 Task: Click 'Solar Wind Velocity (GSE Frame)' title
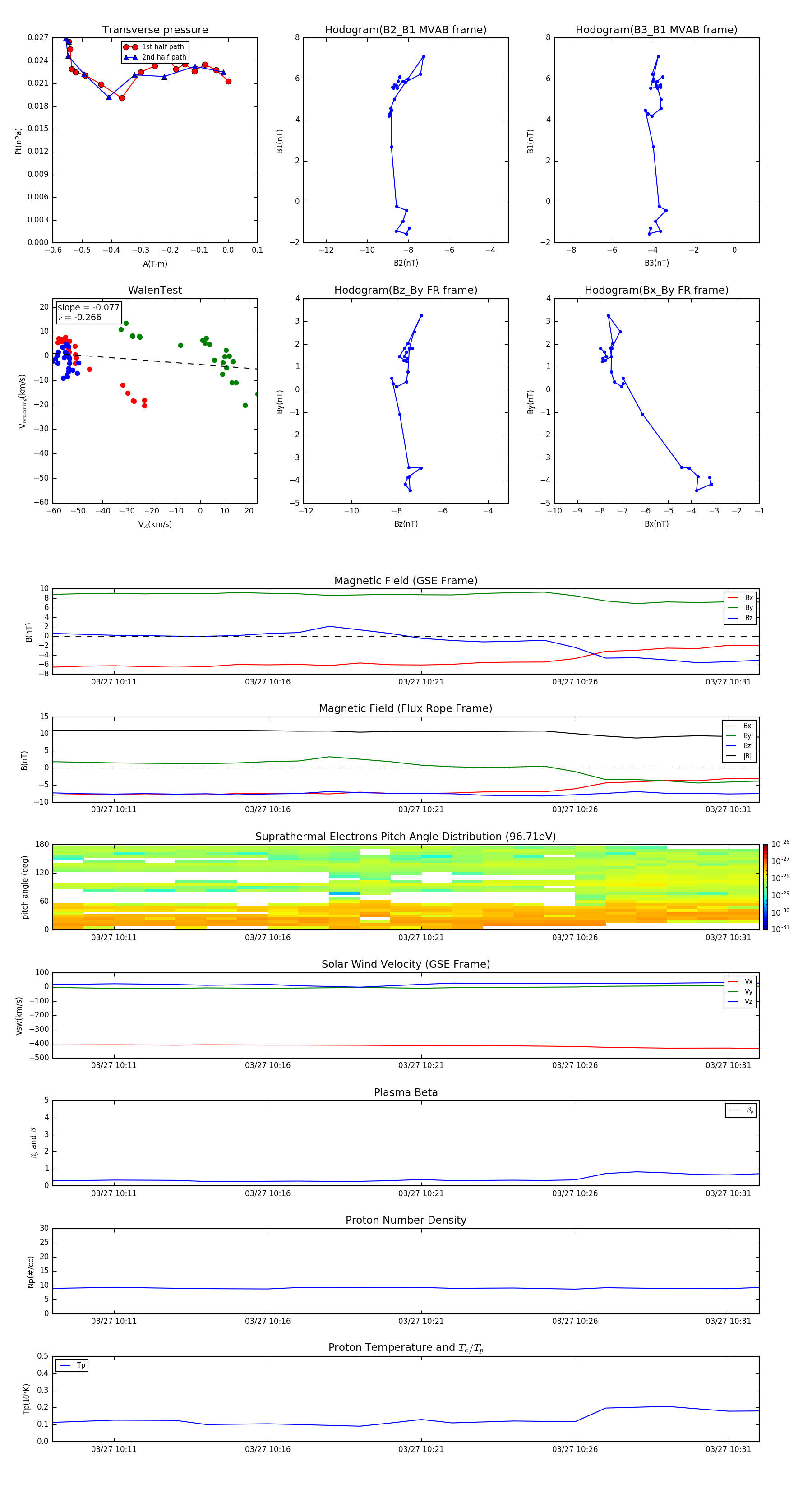406,965
